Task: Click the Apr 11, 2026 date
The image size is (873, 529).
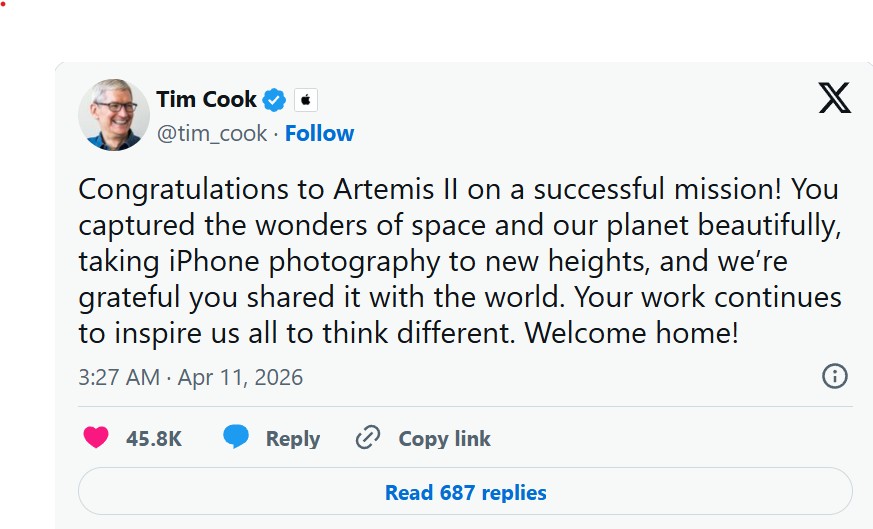Action: [240, 377]
